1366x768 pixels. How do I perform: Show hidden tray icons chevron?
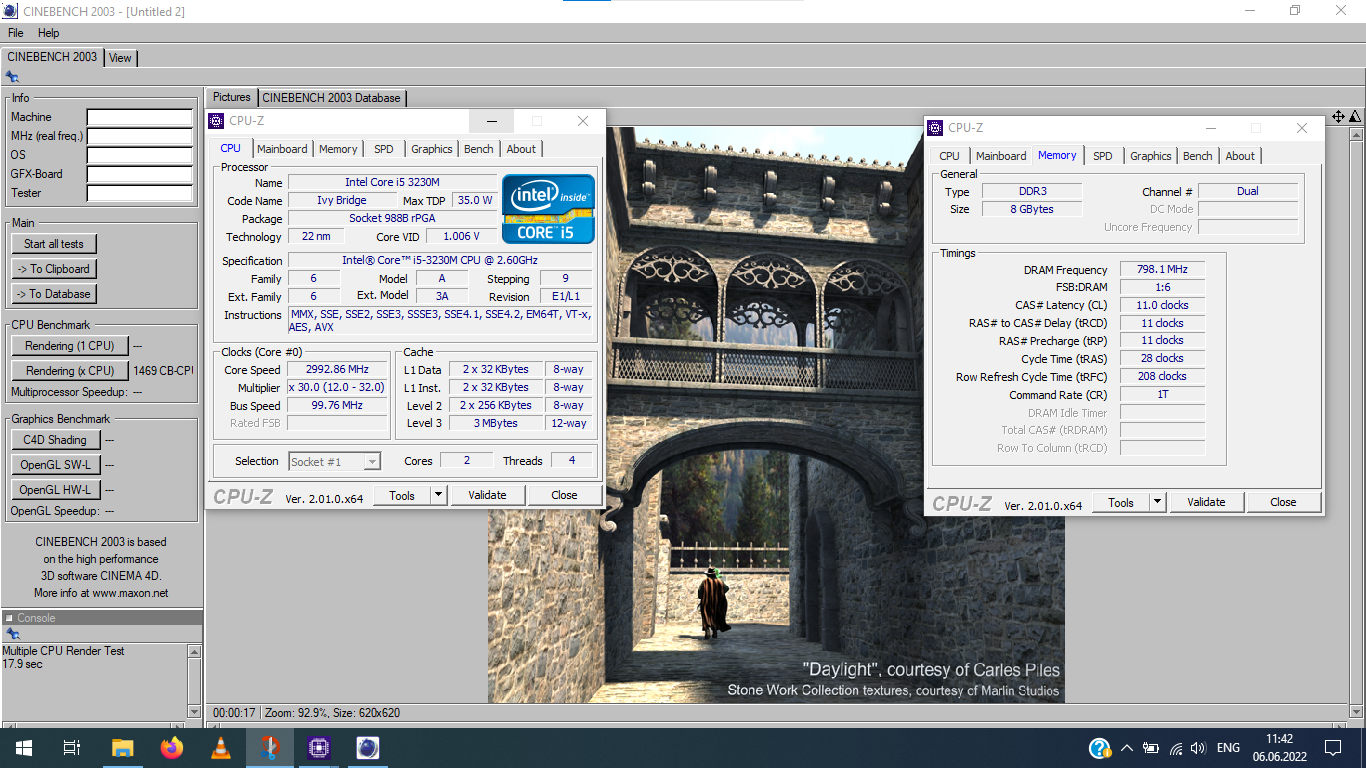tap(1126, 748)
